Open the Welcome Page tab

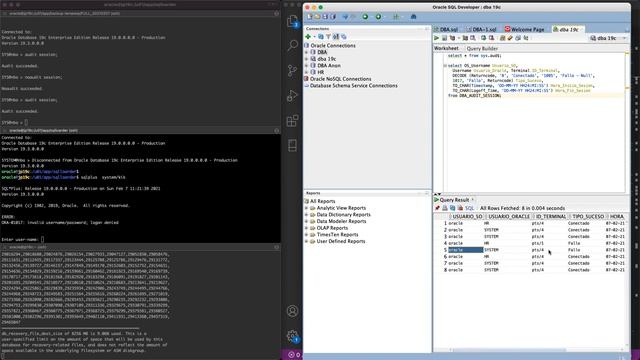[x=524, y=29]
